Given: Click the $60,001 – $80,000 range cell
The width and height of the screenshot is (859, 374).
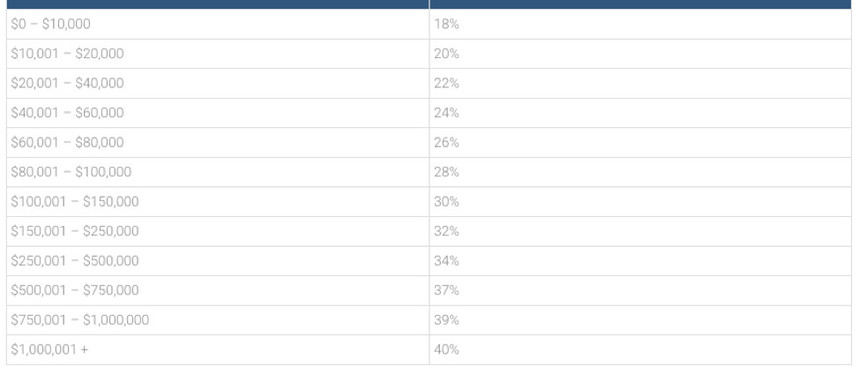Looking at the screenshot, I should tap(217, 142).
